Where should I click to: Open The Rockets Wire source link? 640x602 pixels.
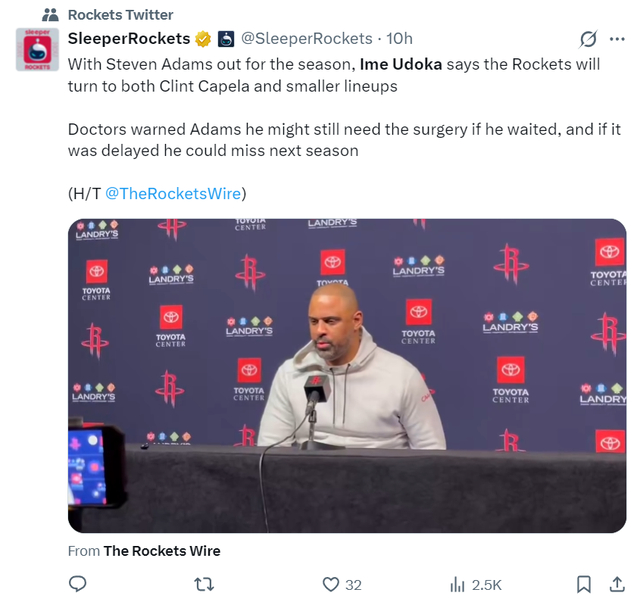point(162,551)
